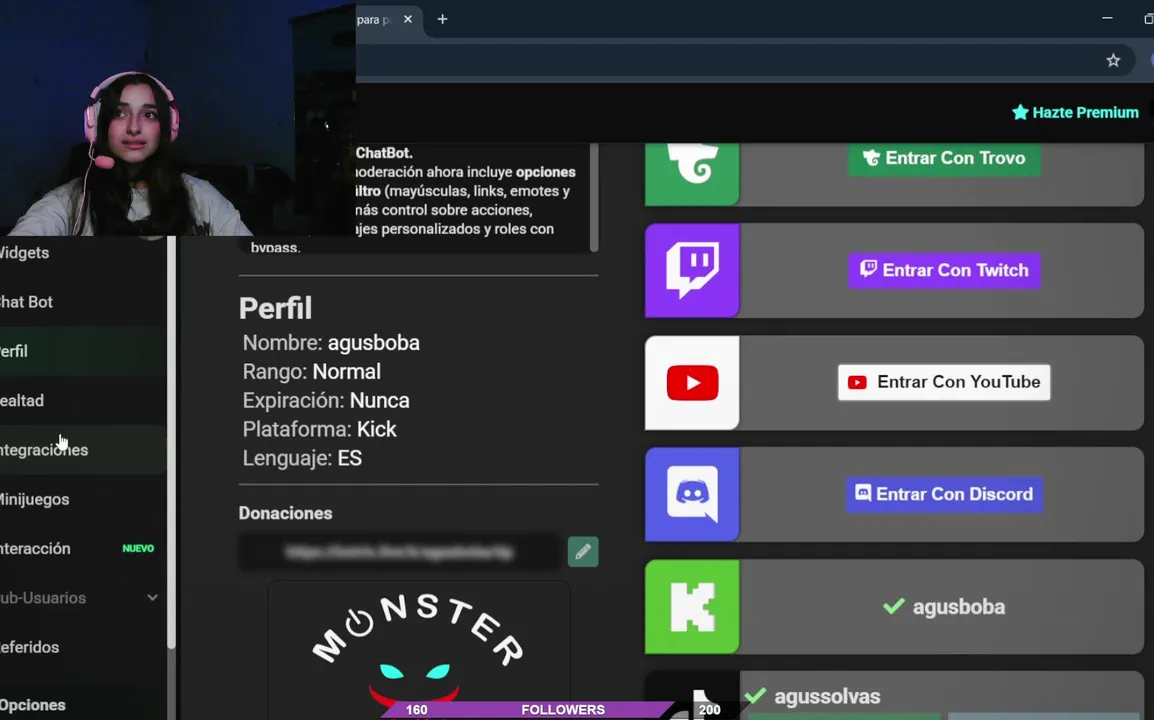Click the Entrar Con Twitch button

[x=944, y=270]
